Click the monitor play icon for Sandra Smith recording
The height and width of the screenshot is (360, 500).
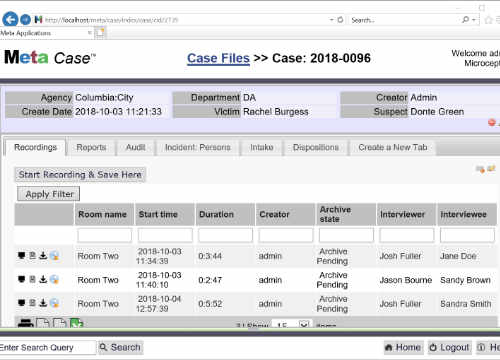click(x=21, y=303)
